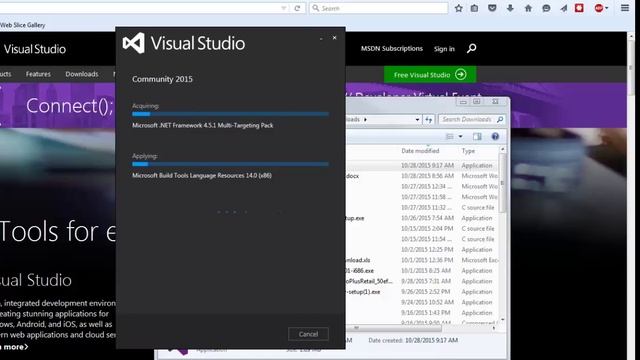The image size is (640, 360).
Task: Select file row dated 9/26/2015 2:52 PM
Action: point(422,292)
